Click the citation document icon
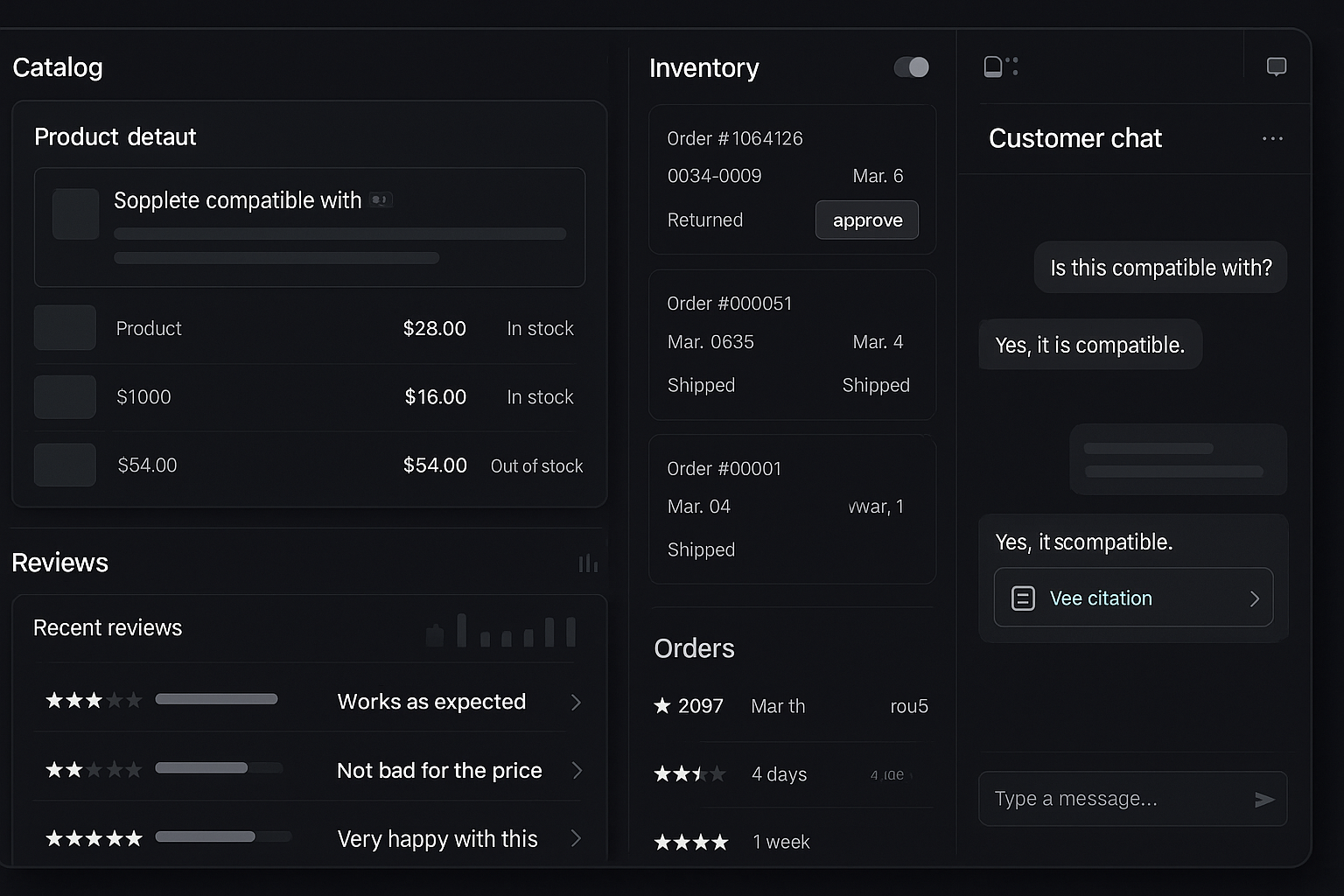This screenshot has width=1344, height=896. tap(1023, 598)
